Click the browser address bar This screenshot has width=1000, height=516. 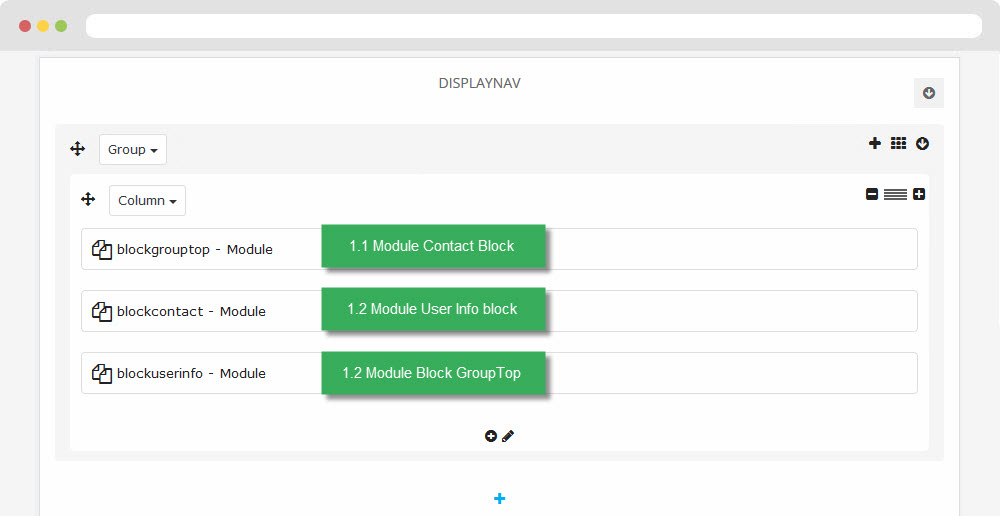click(x=534, y=26)
